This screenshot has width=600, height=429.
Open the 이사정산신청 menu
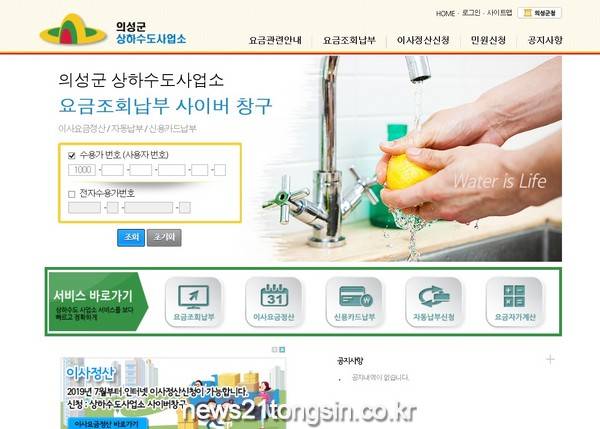point(423,40)
